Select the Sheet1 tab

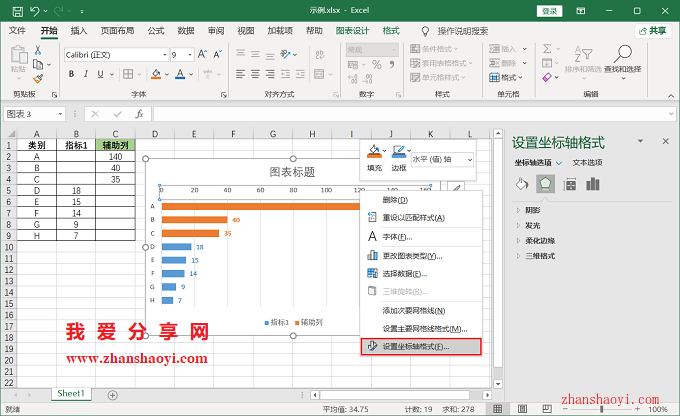71,393
